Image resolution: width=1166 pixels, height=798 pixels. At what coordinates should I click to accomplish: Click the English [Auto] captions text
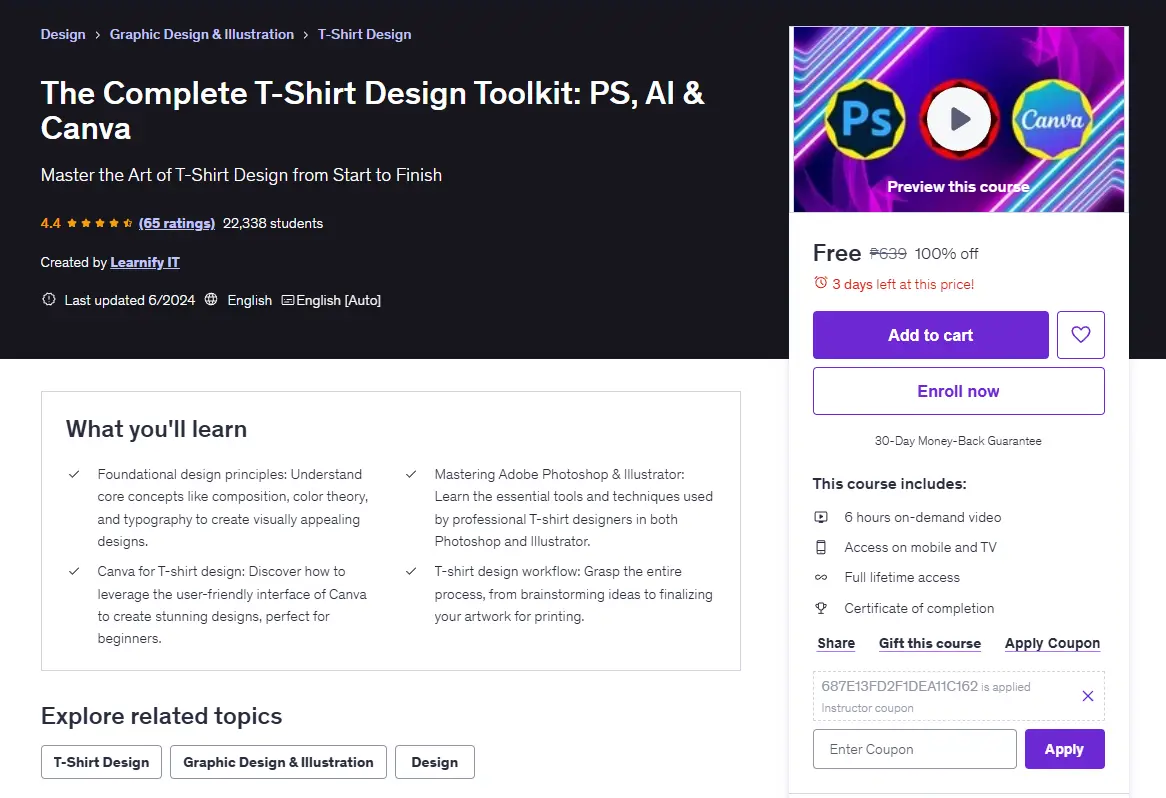click(x=338, y=300)
